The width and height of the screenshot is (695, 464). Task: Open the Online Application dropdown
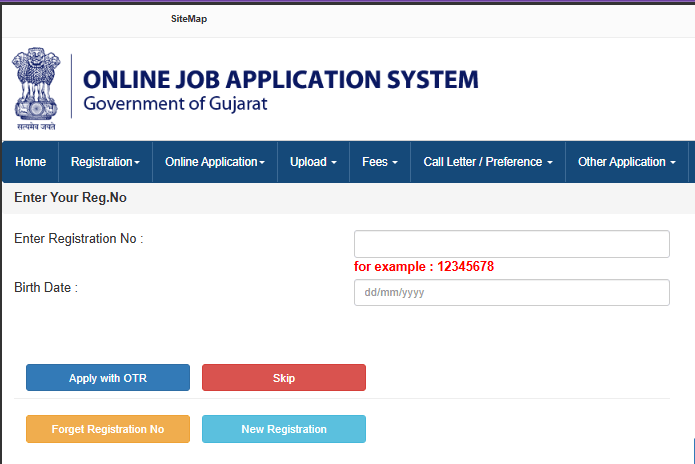[x=215, y=162]
